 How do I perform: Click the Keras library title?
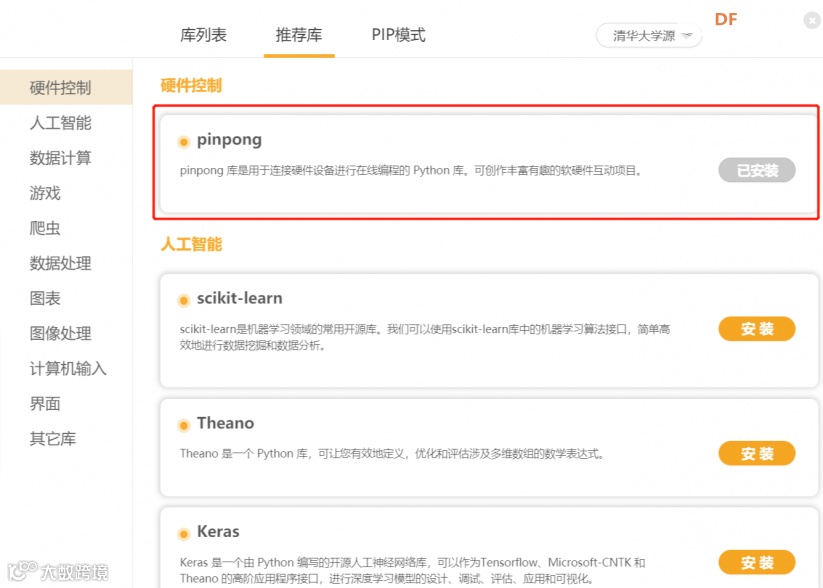218,532
